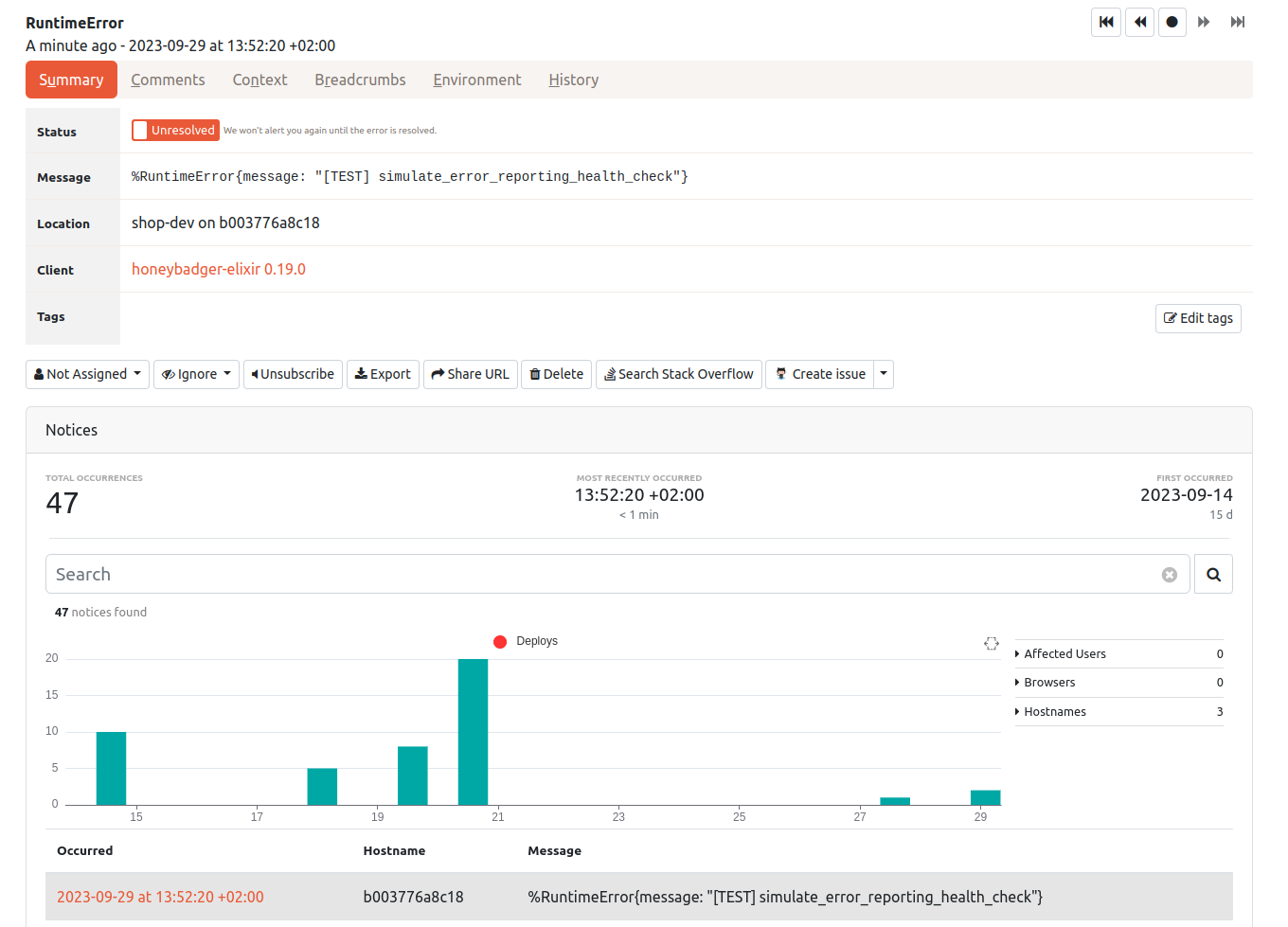Expand the Hostnames section
The image size is (1288, 927).
point(1054,712)
